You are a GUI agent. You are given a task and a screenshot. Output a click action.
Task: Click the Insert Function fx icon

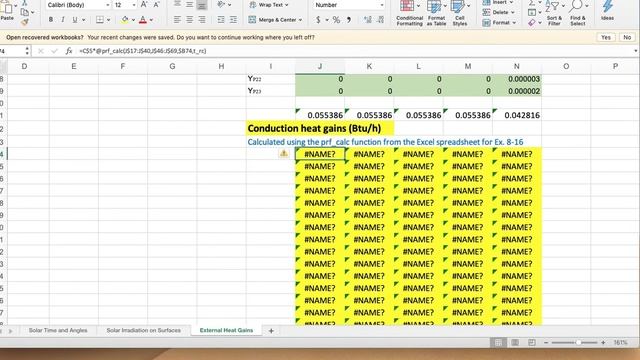click(x=69, y=51)
